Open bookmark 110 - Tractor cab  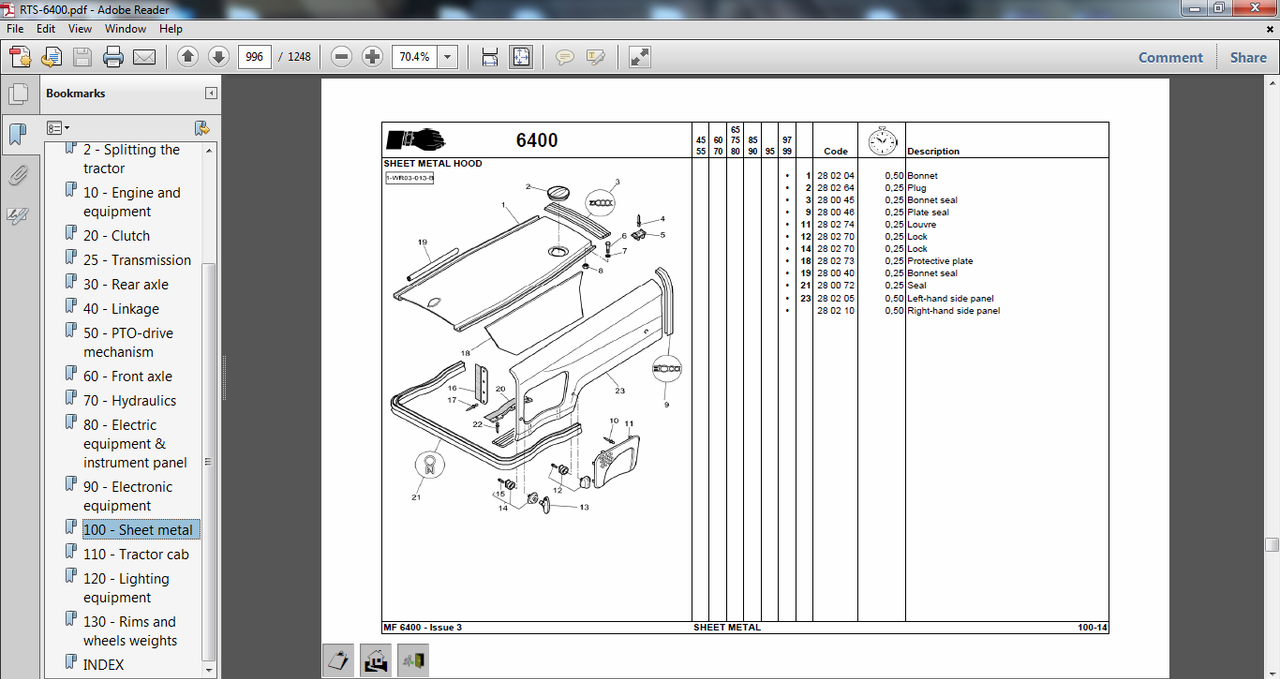136,555
